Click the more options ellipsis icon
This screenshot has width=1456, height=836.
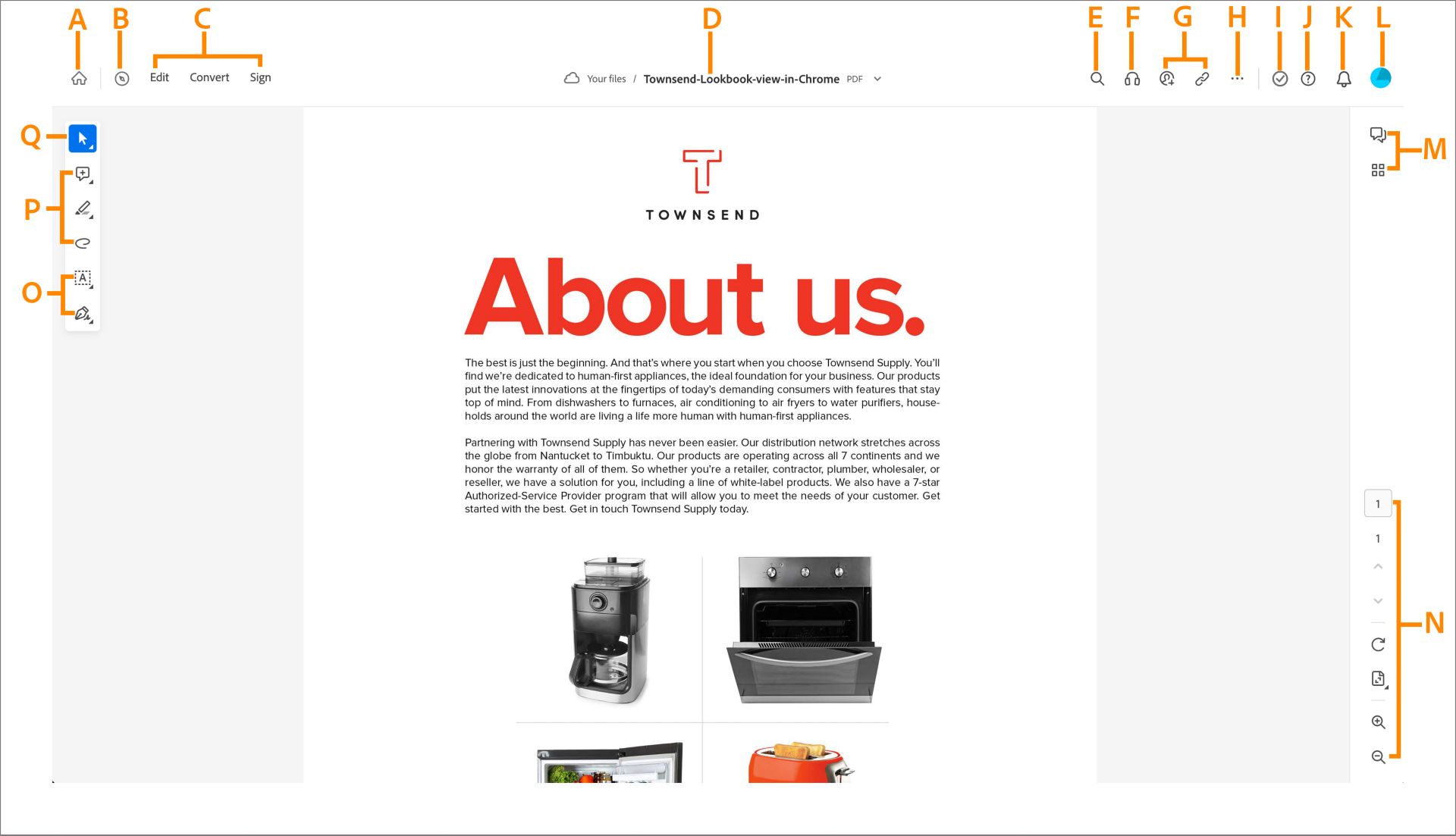click(x=1237, y=78)
